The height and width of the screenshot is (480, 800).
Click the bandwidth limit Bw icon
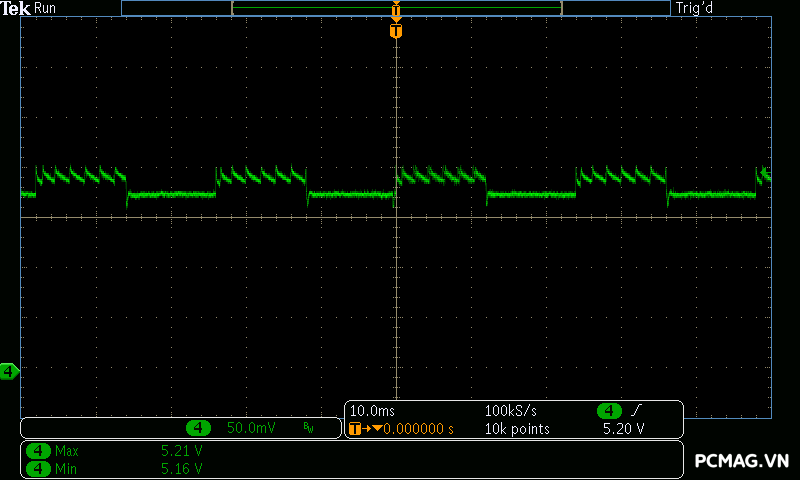point(308,428)
